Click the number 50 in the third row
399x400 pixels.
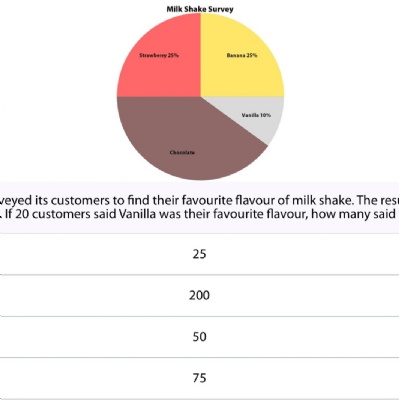coord(199,337)
